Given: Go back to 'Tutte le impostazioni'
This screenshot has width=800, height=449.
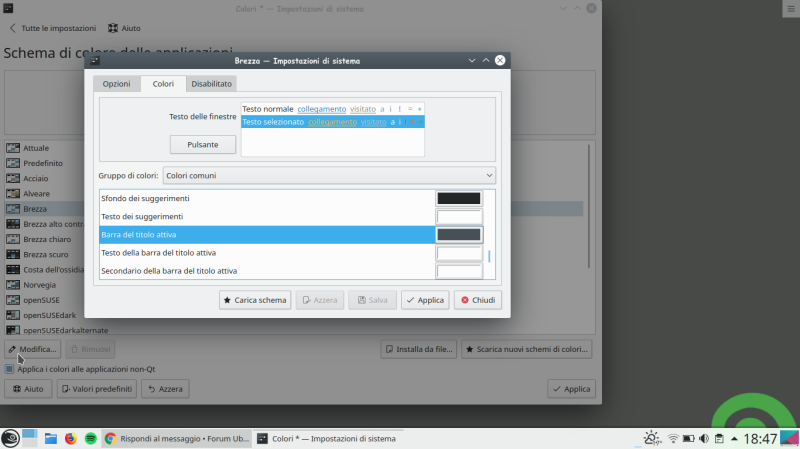Looking at the screenshot, I should point(53,28).
